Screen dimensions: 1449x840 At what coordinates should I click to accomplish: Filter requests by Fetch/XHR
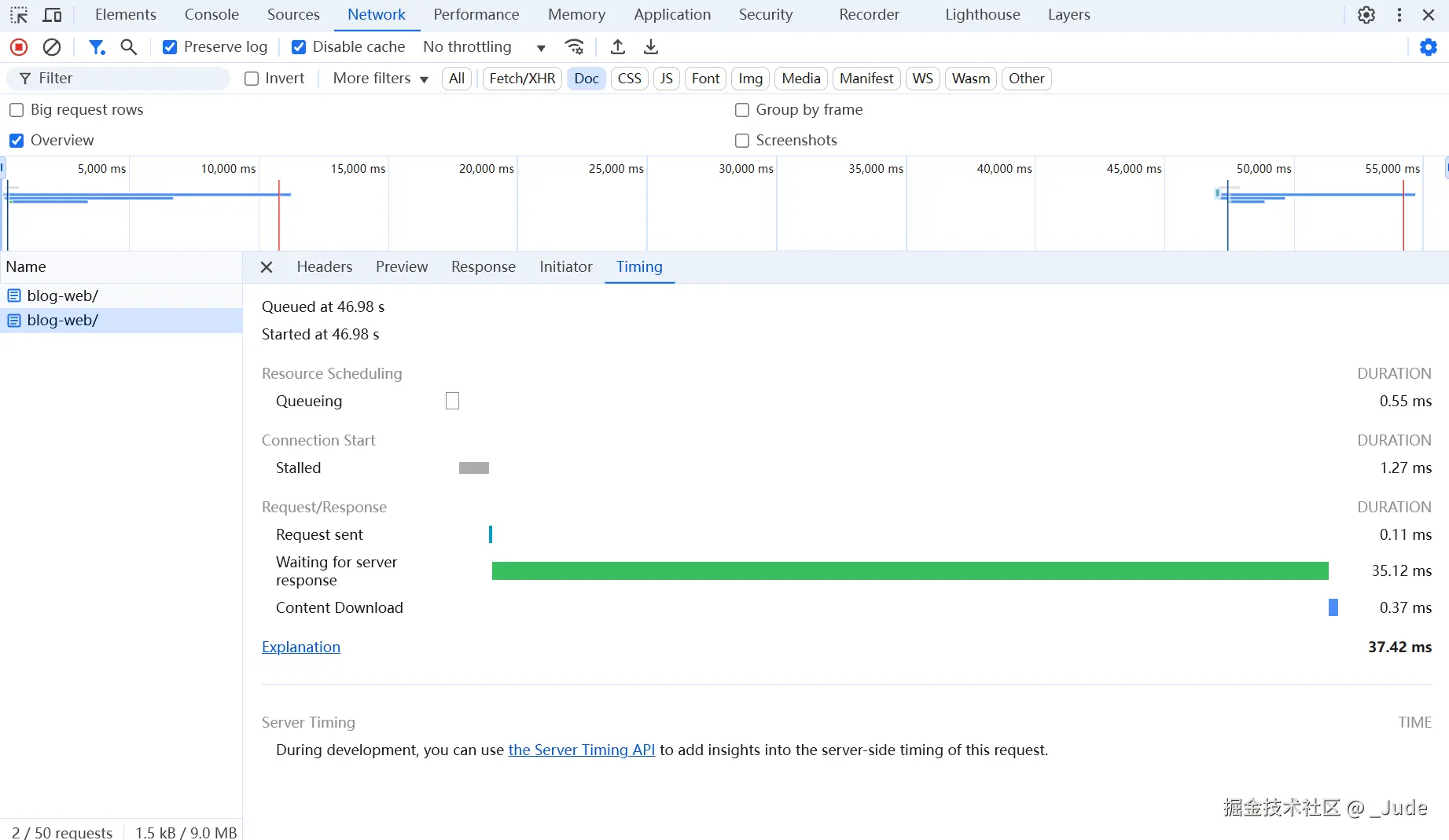coord(522,79)
